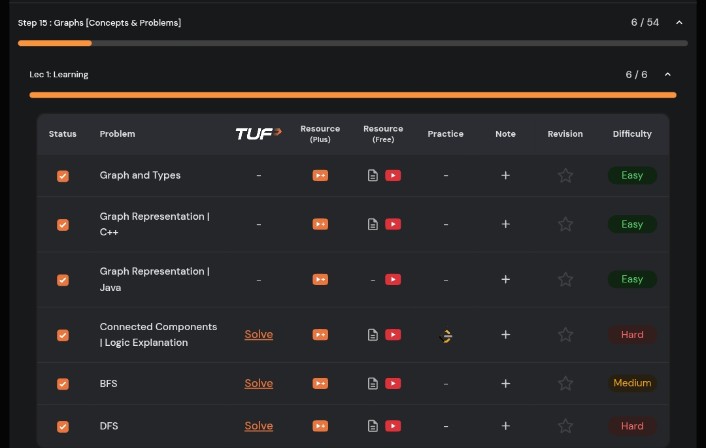The width and height of the screenshot is (706, 448).
Task: Open article for Graph Representation C++
Action: pyautogui.click(x=372, y=224)
